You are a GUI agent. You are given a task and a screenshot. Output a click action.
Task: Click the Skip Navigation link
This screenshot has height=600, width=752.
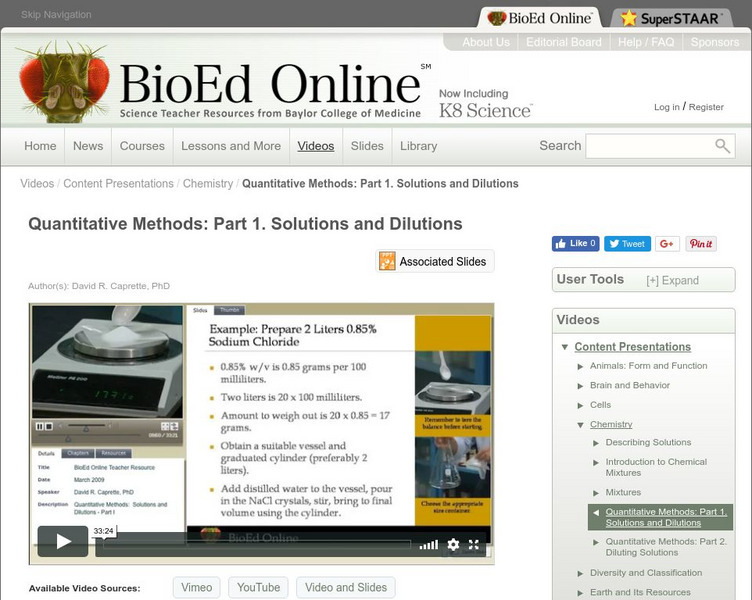[x=56, y=15]
